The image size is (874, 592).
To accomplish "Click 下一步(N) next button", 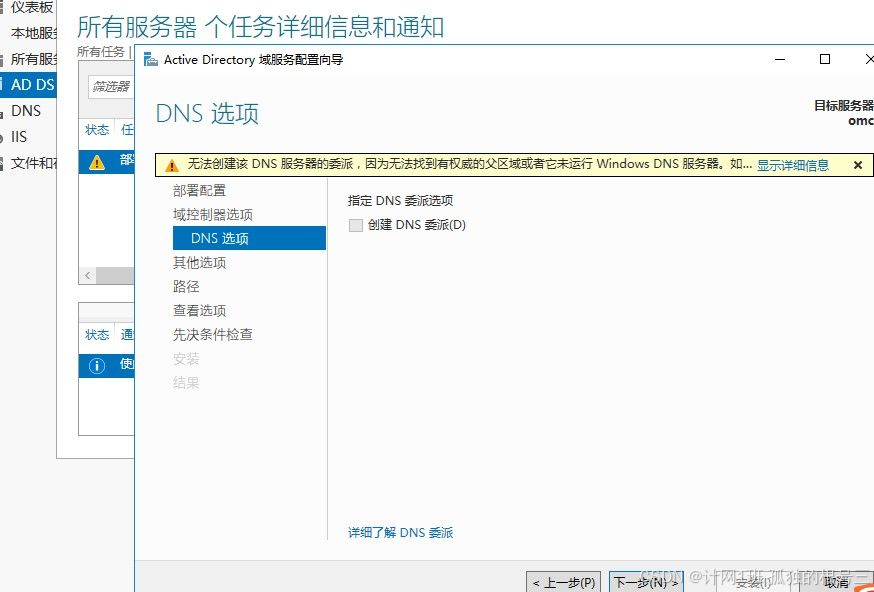I will [x=646, y=583].
